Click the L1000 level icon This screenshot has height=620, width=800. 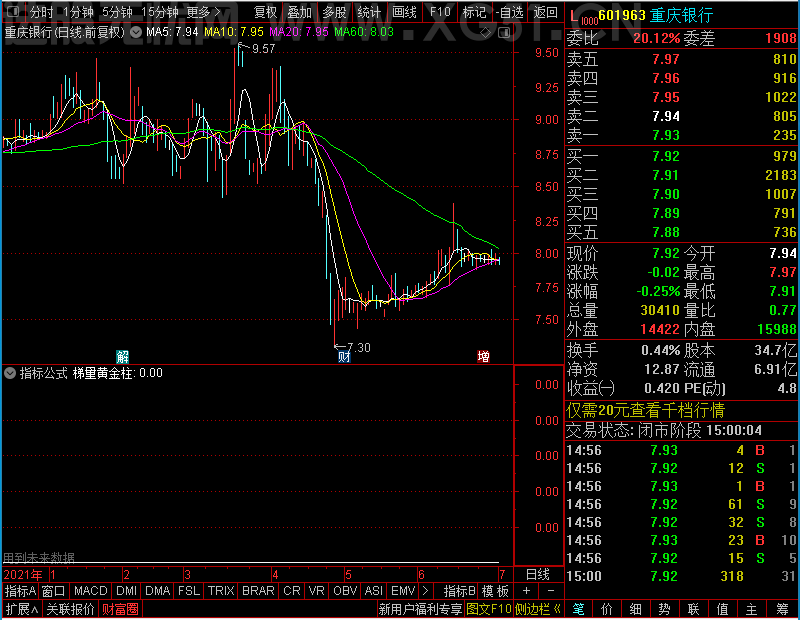point(582,17)
